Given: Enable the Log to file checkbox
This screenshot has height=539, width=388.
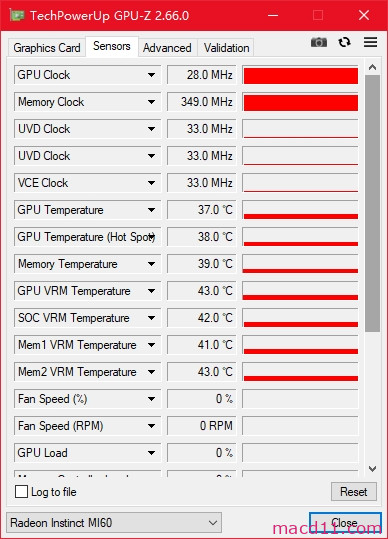Looking at the screenshot, I should 21,492.
